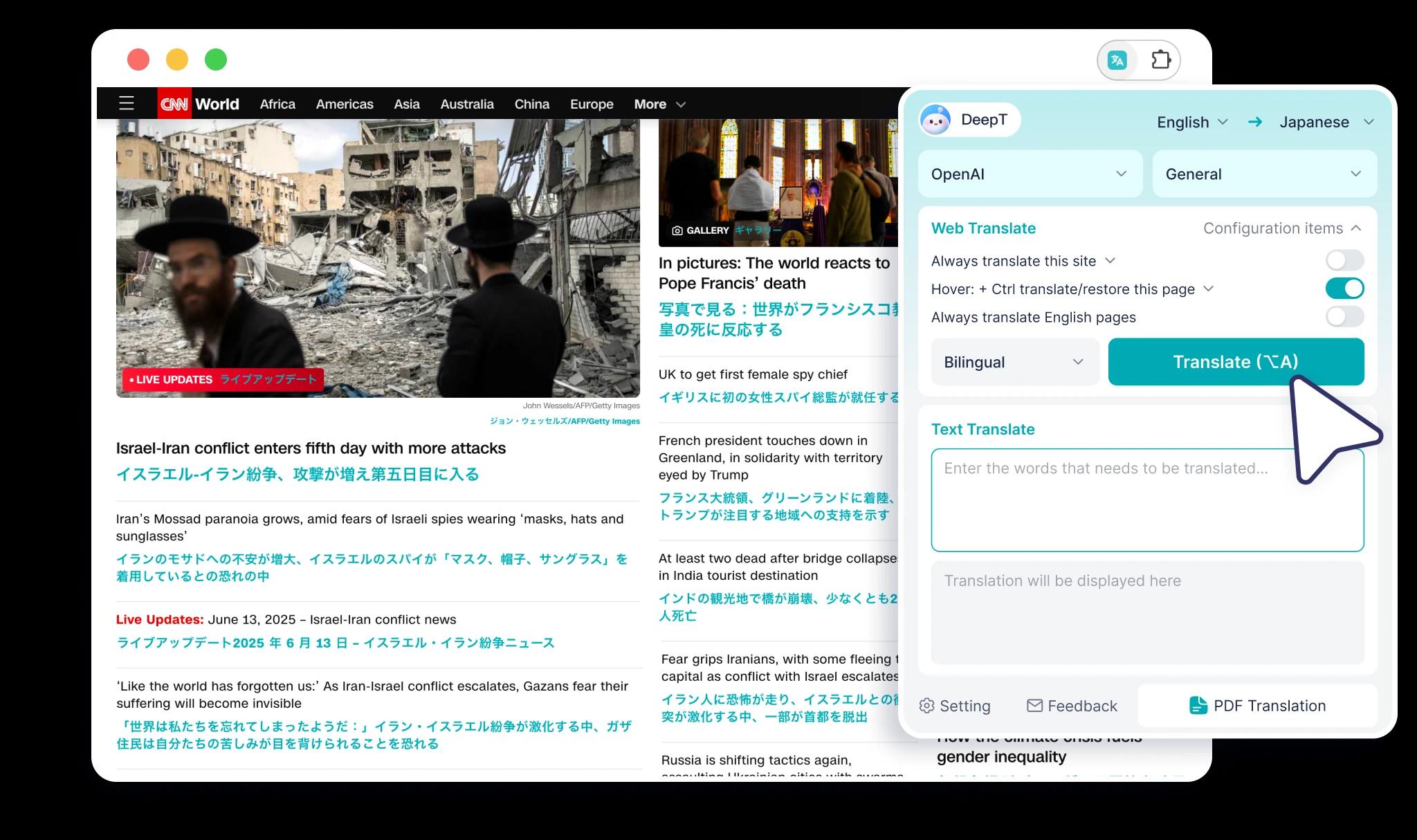
Task: Click the translate extension icon in toolbar
Action: [x=1117, y=60]
